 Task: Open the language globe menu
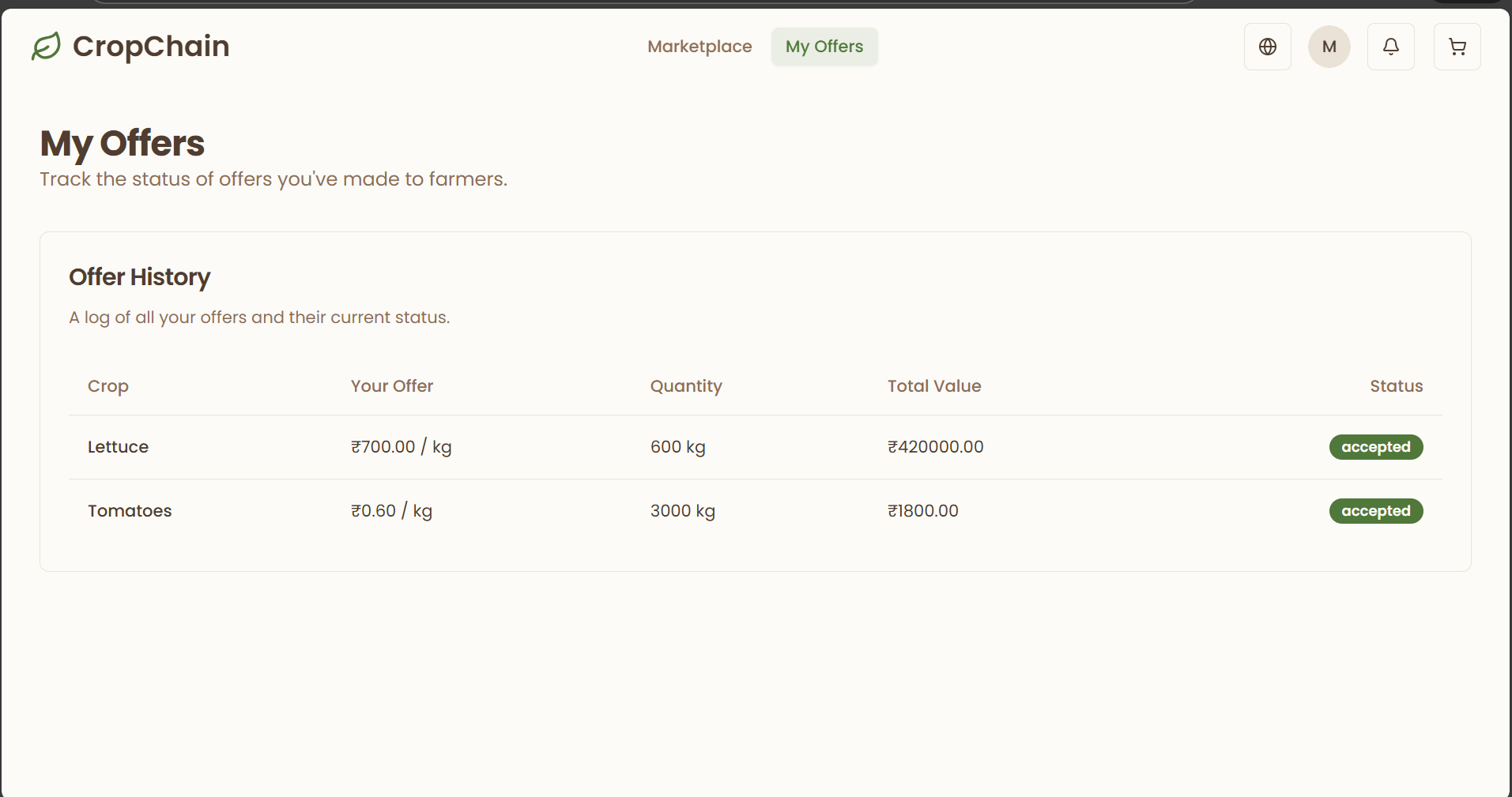tap(1267, 47)
